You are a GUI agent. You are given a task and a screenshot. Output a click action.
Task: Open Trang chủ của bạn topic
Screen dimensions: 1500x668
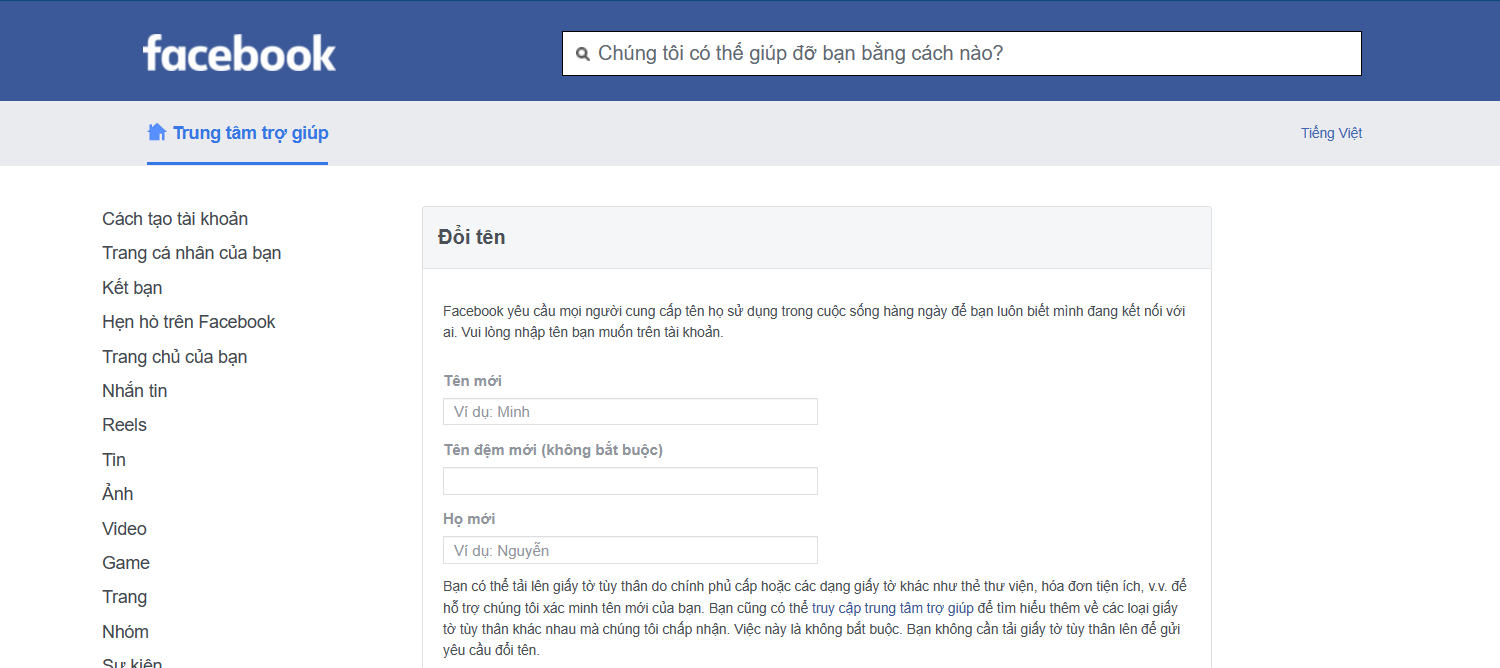175,357
